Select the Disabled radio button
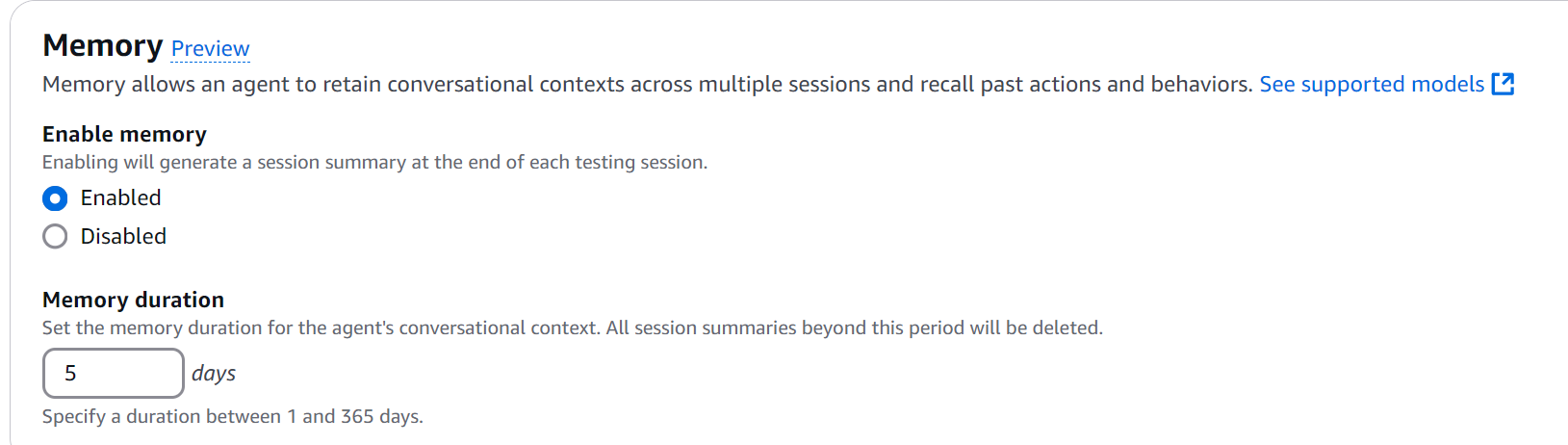The image size is (1568, 445). (55, 236)
